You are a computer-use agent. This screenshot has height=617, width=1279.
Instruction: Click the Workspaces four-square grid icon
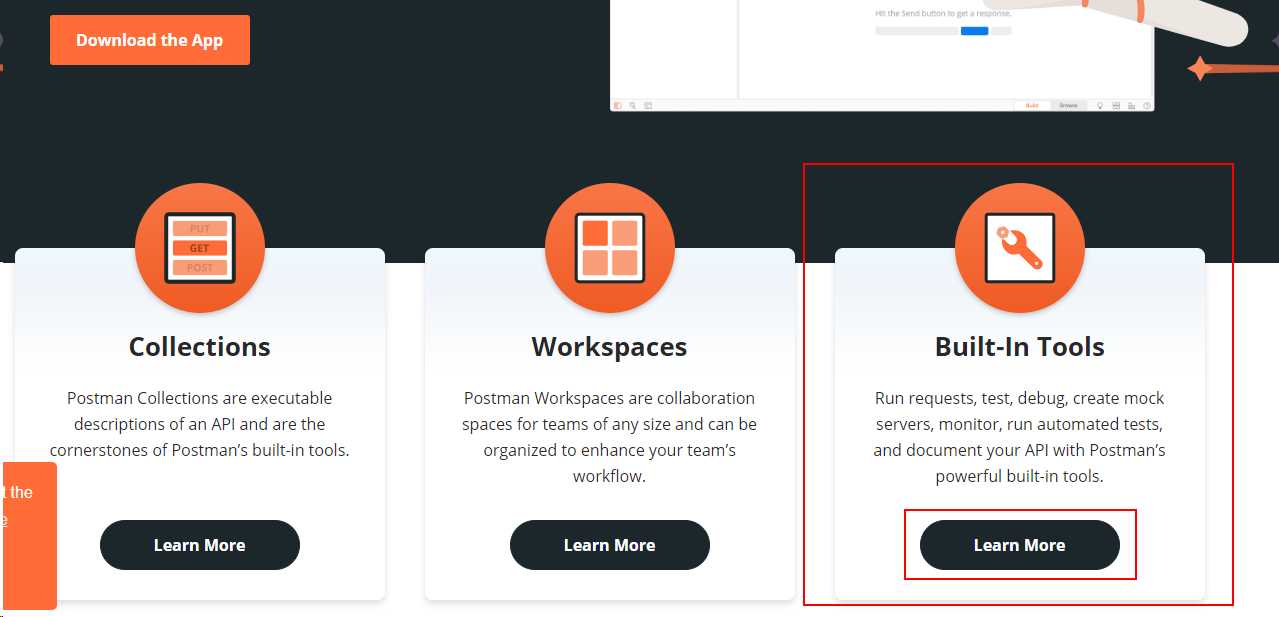click(610, 248)
